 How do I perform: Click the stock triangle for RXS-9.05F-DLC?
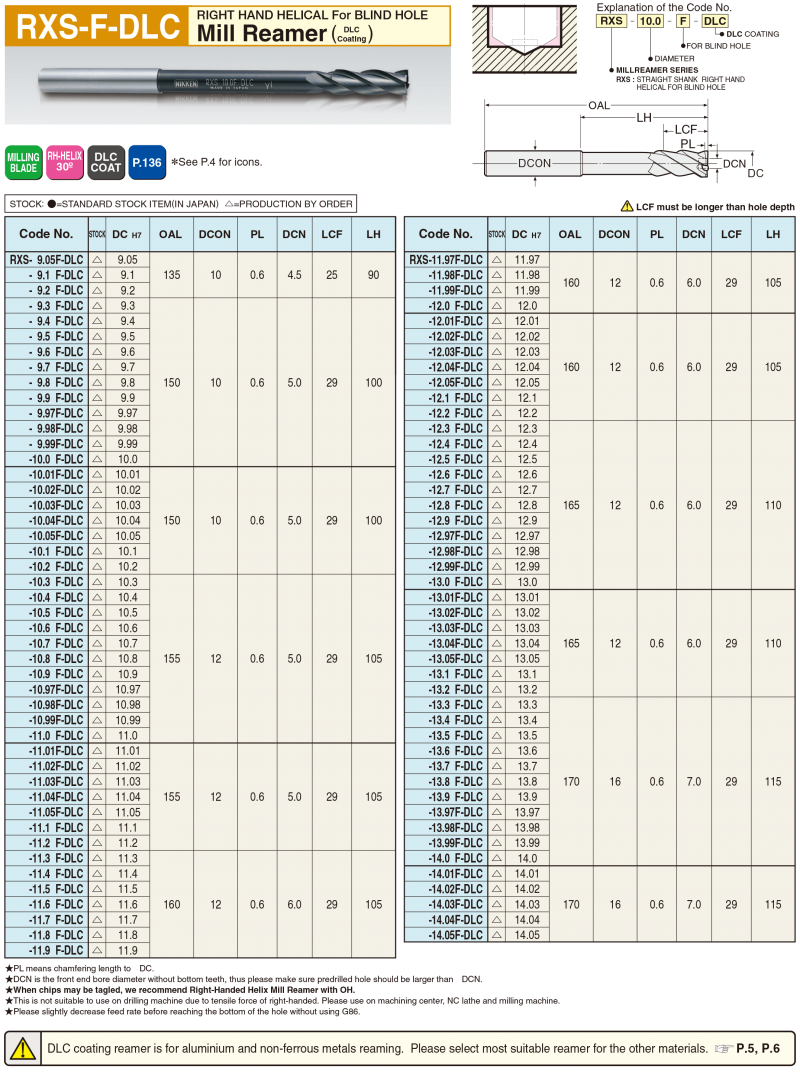pos(97,259)
